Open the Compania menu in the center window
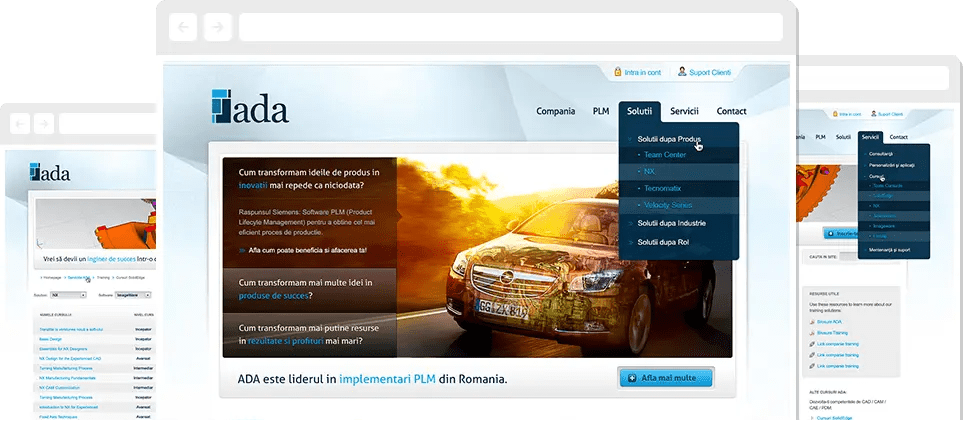 556,111
